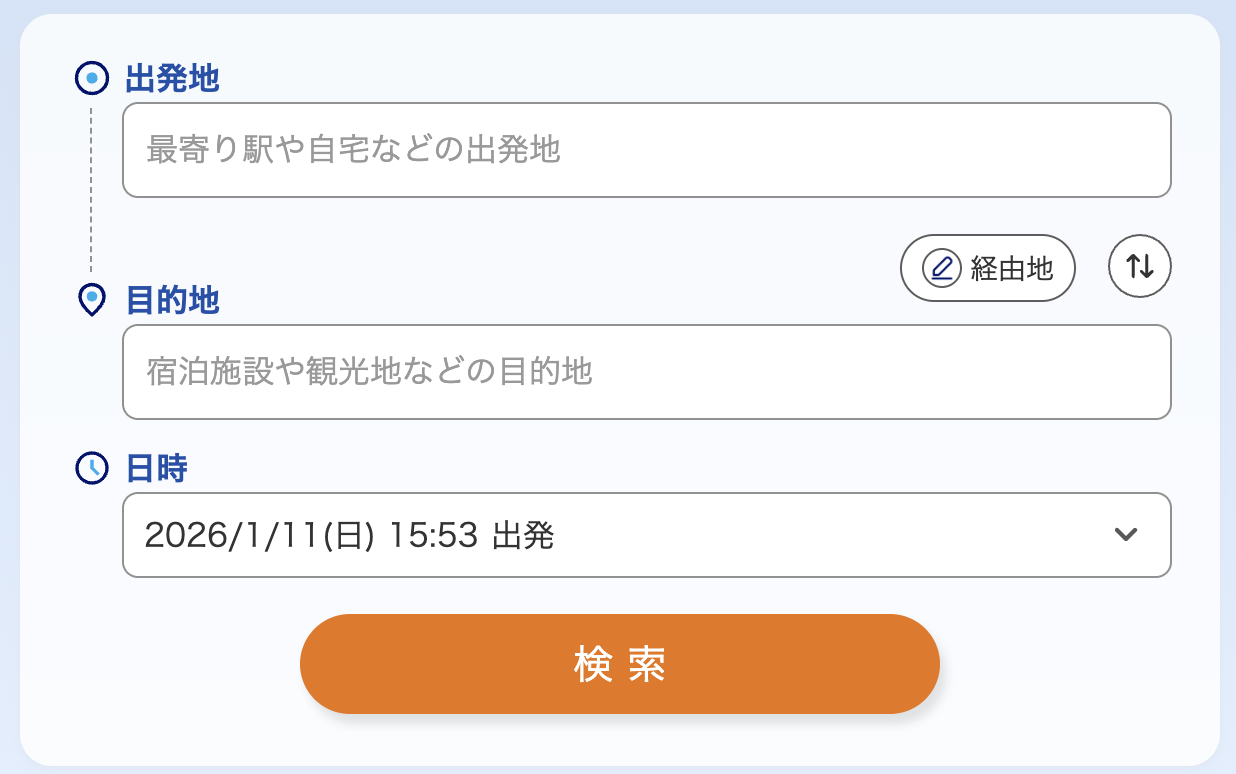Screen dimensions: 1236x774
Task: Click the chevron arrow in the date field
Action: click(1126, 535)
